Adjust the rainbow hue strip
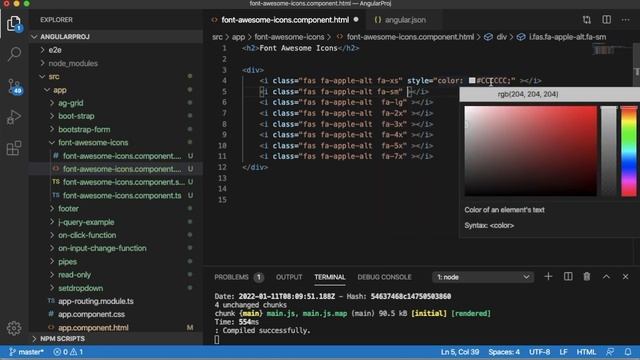This screenshot has height=360, width=640. pos(629,151)
